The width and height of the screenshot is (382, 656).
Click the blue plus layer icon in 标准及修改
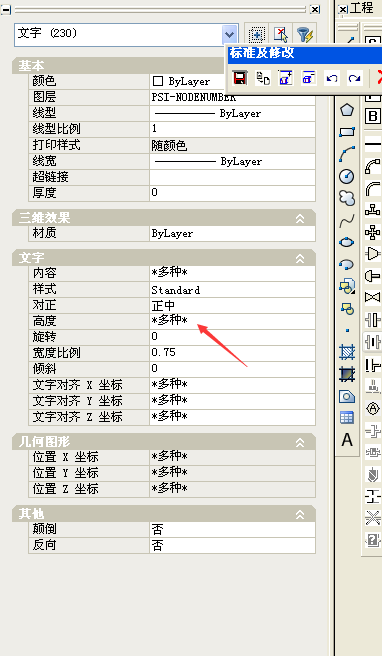tap(286, 78)
